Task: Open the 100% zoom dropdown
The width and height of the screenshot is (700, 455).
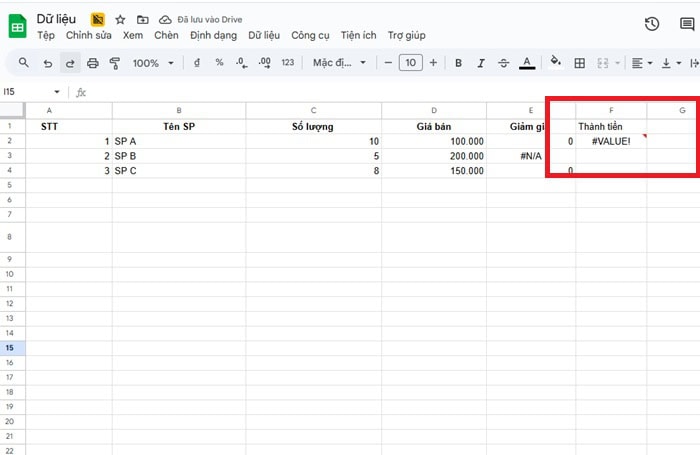Action: pyautogui.click(x=152, y=63)
